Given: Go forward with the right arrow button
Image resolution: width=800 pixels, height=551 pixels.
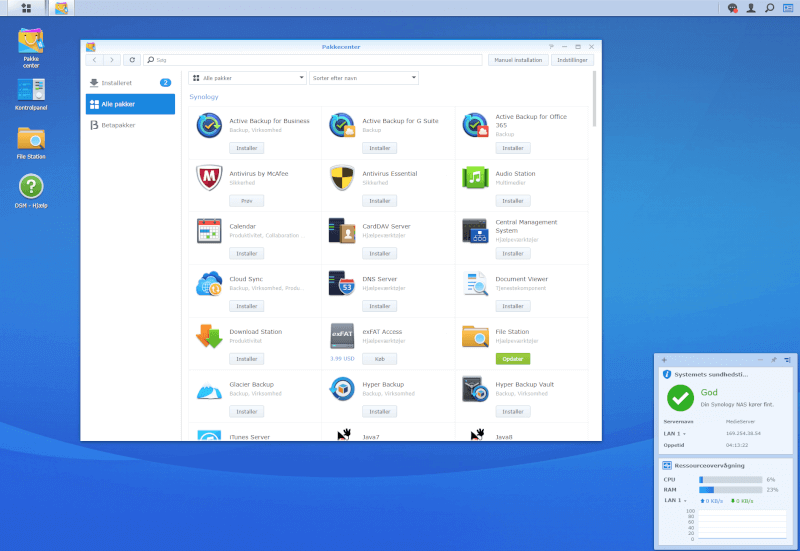Looking at the screenshot, I should [x=112, y=60].
